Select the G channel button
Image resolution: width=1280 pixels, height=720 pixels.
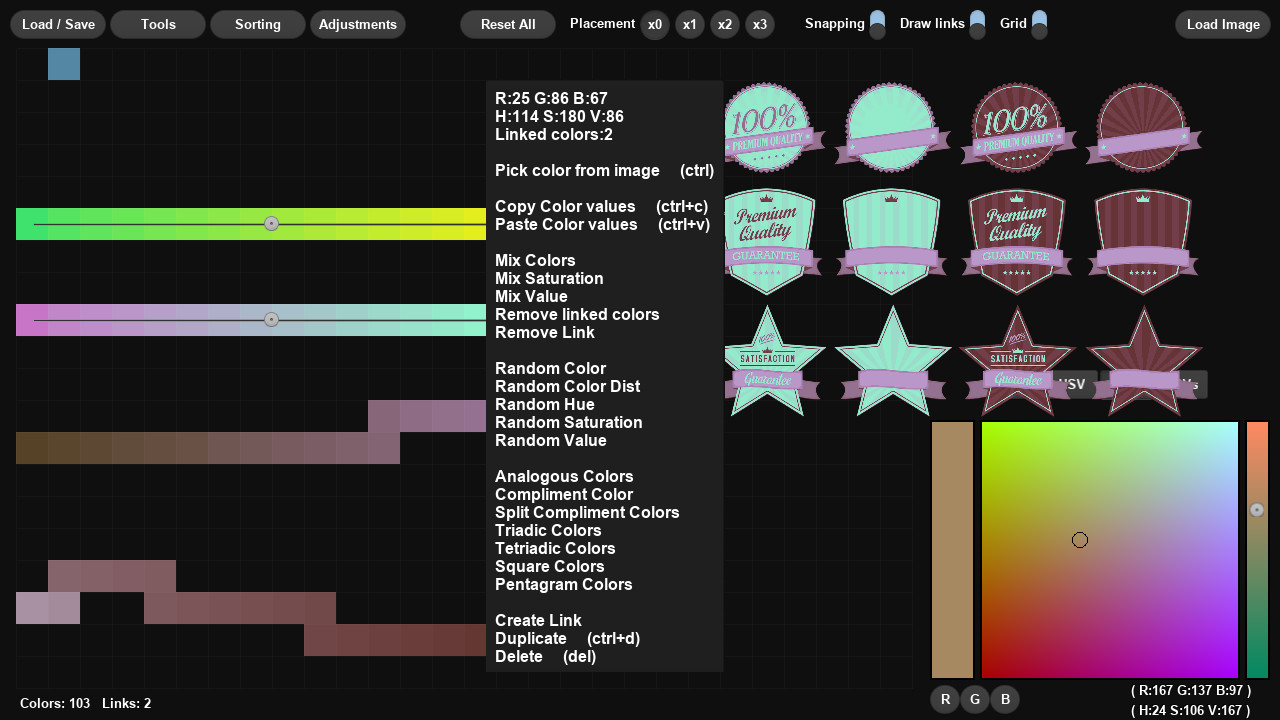pos(975,699)
